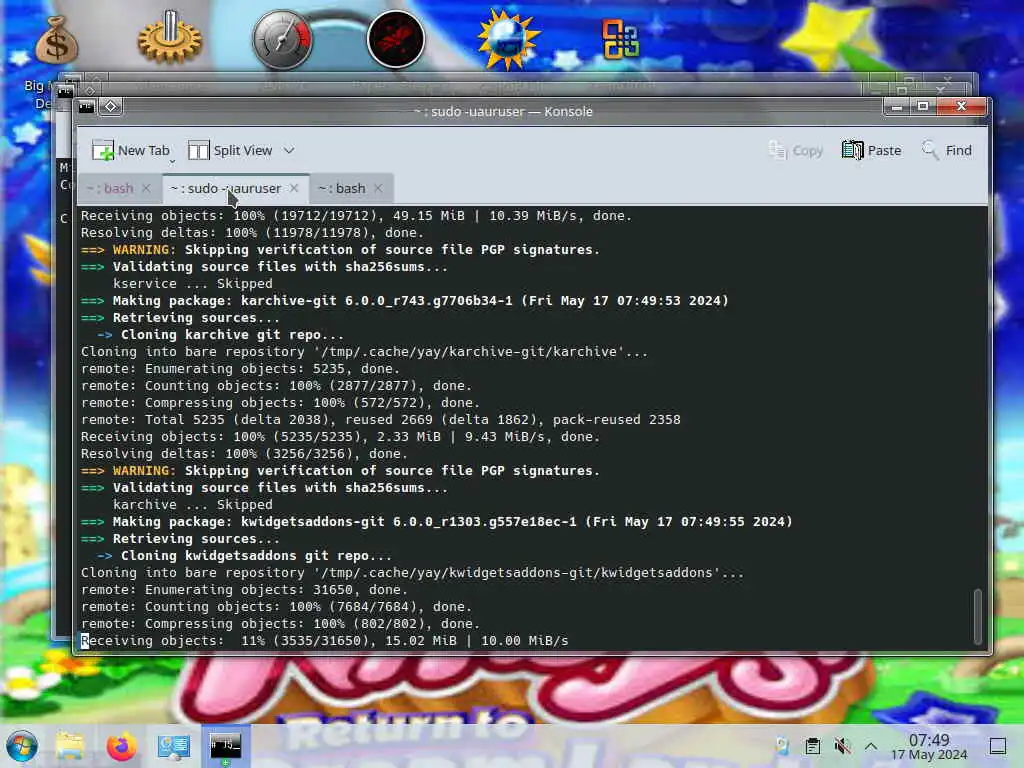The width and height of the screenshot is (1024, 768).
Task: Launch Firefox from the taskbar
Action: coord(121,746)
